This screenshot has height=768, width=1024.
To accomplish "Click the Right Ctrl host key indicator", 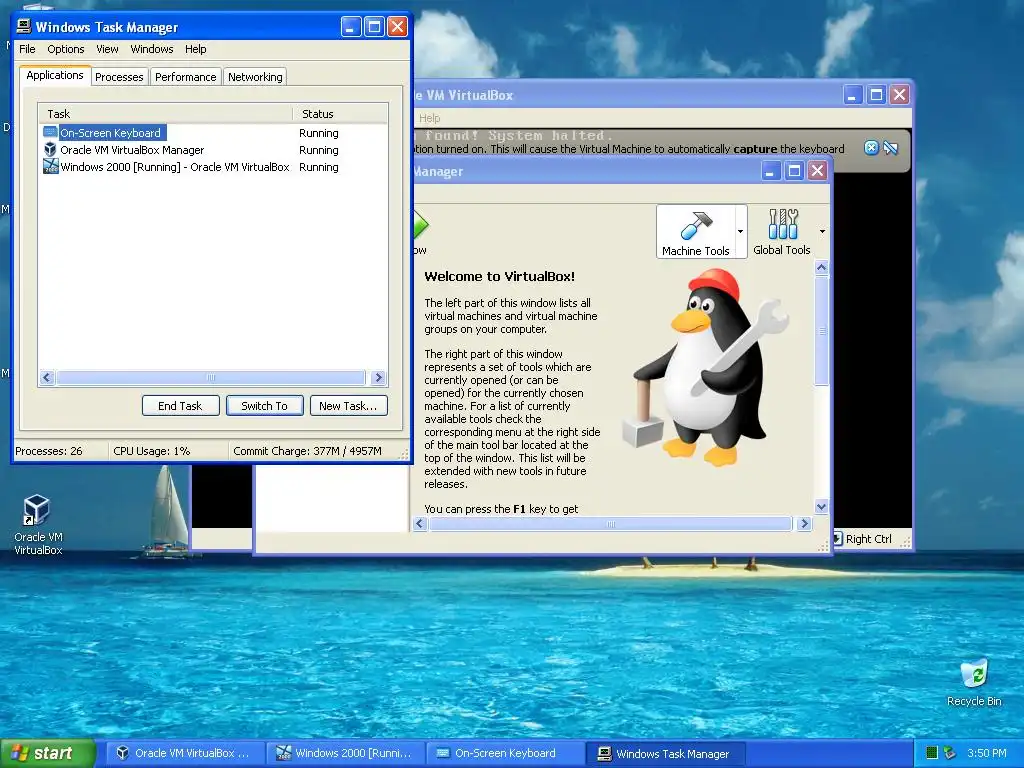I will tap(869, 539).
